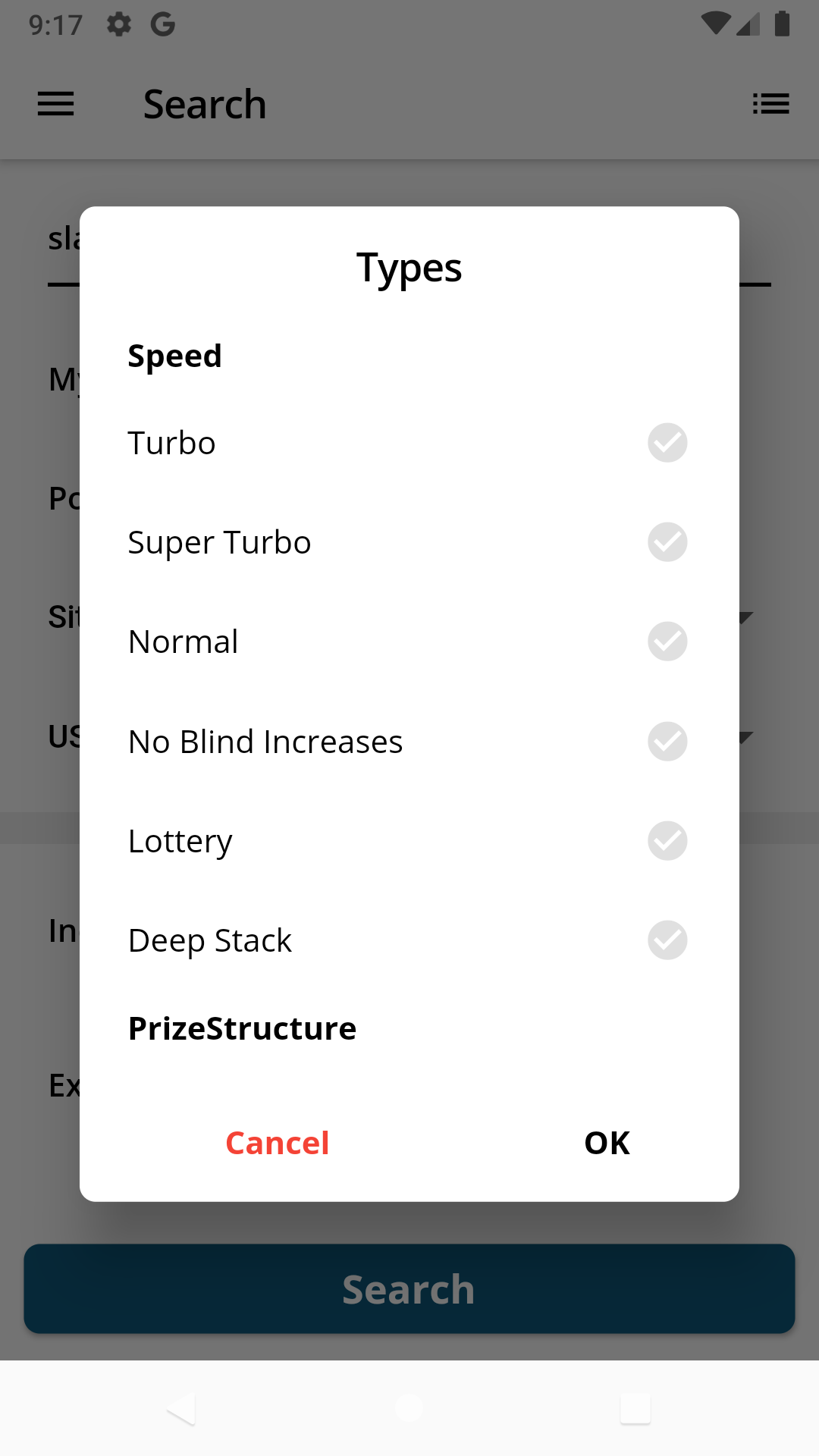
Task: Tap the Android back navigation button
Action: (182, 1408)
